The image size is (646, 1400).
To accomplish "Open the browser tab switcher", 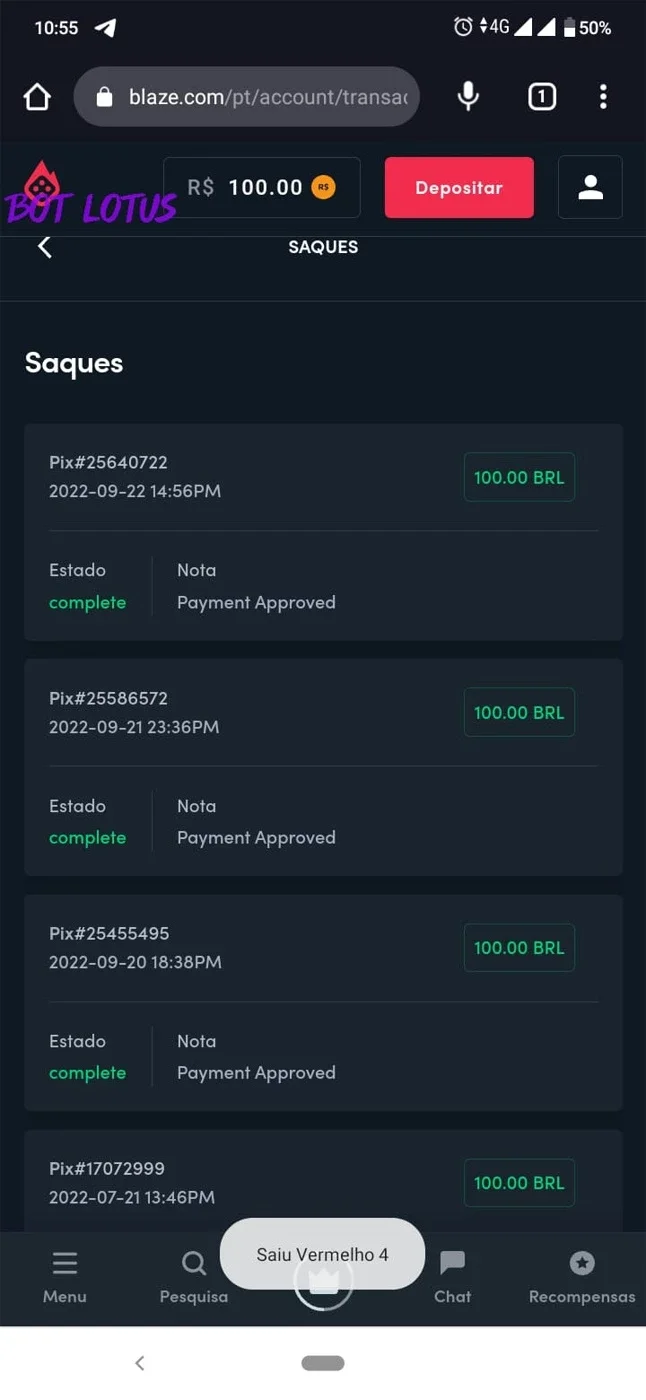I will click(541, 96).
